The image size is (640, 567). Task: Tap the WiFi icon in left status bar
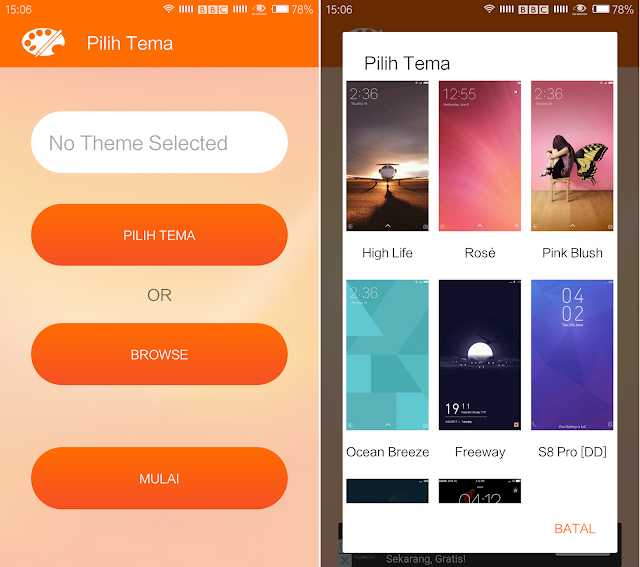[169, 9]
